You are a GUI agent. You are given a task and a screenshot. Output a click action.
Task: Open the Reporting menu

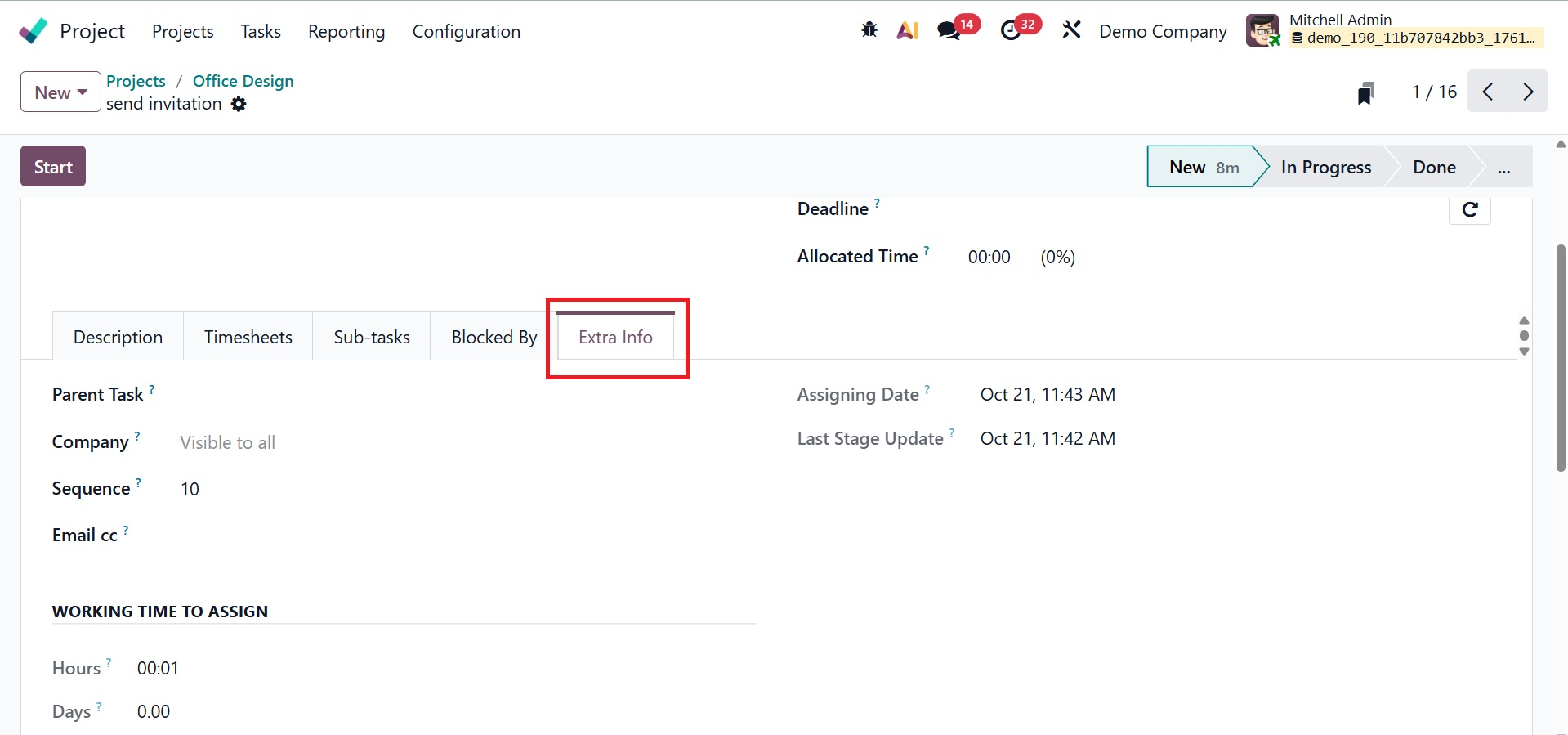tap(346, 31)
